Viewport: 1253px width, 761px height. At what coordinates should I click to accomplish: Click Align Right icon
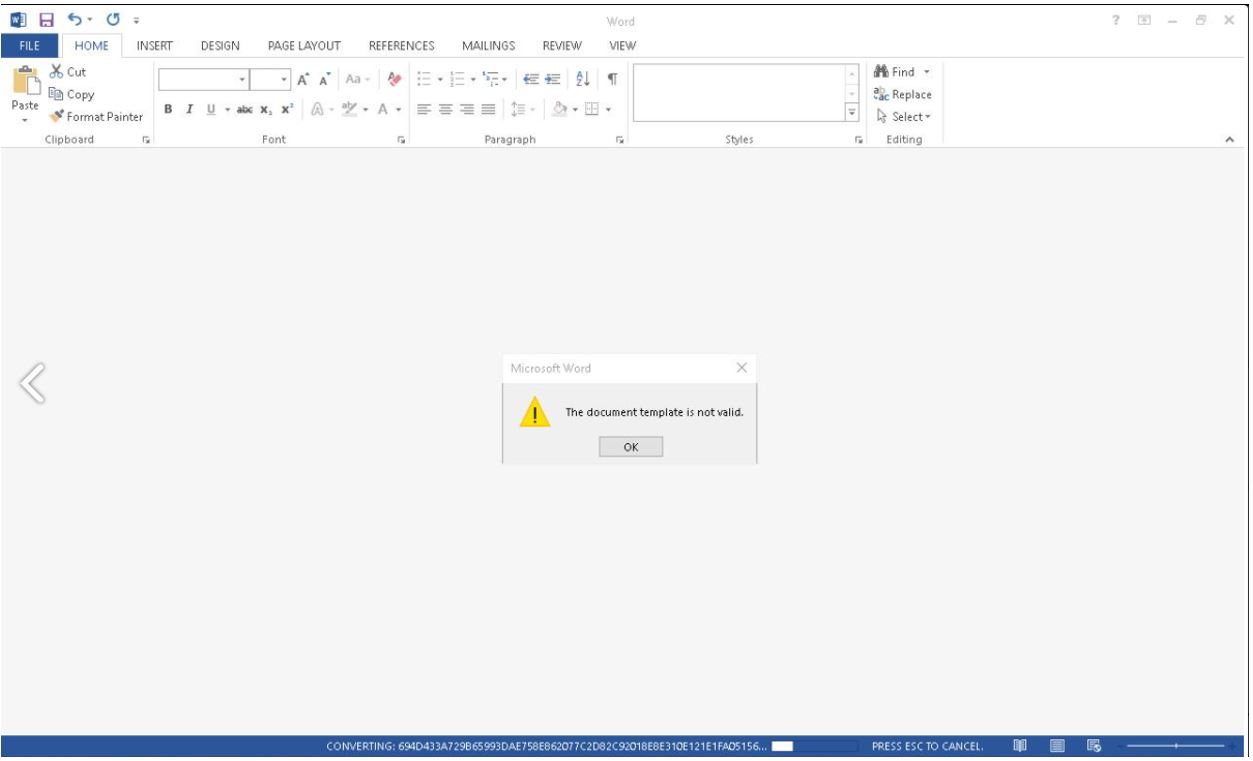click(x=468, y=107)
